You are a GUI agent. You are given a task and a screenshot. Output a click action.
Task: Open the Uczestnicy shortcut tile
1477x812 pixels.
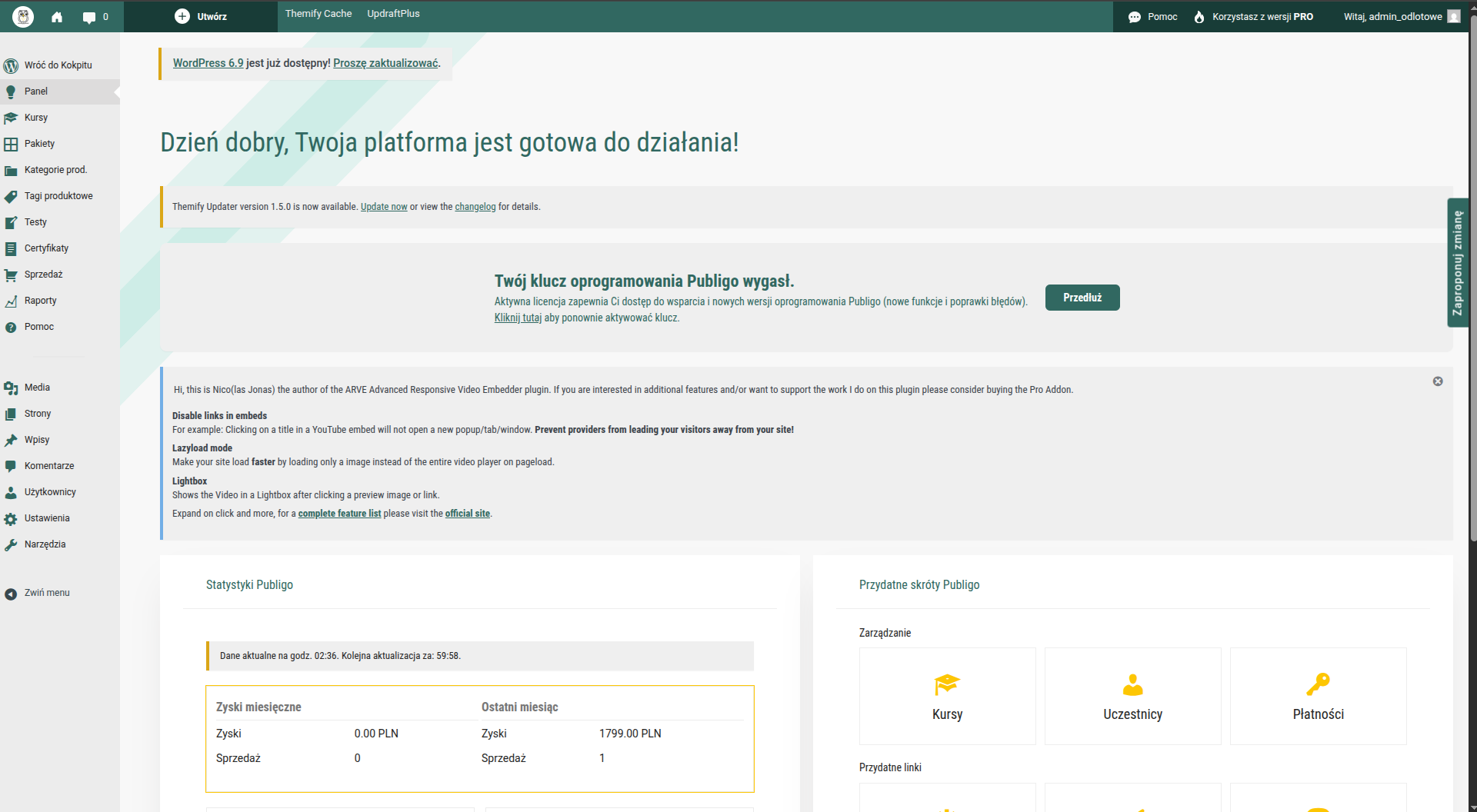(x=1133, y=697)
